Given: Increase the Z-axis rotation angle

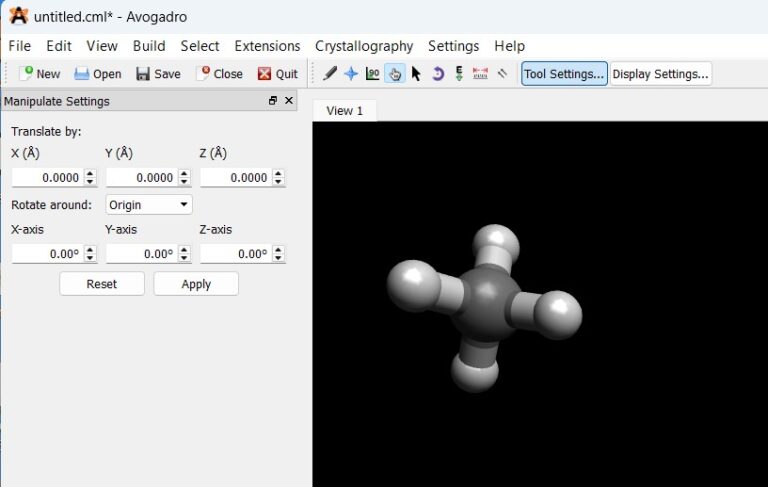Looking at the screenshot, I should click(278, 249).
